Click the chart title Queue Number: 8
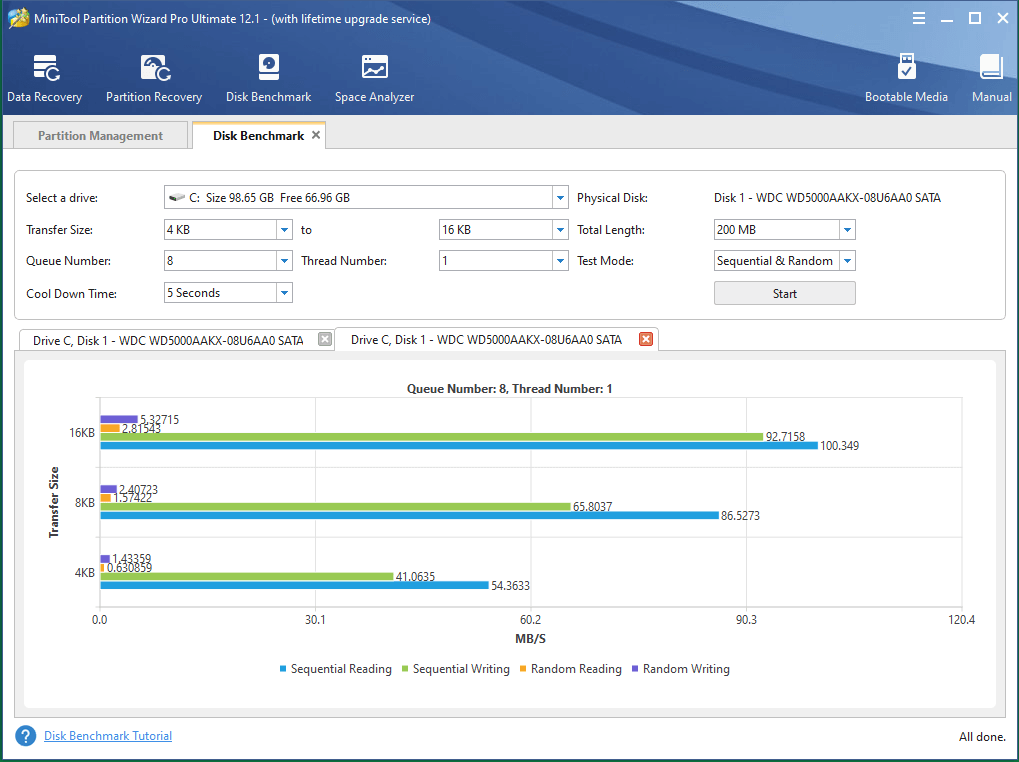 coord(510,389)
